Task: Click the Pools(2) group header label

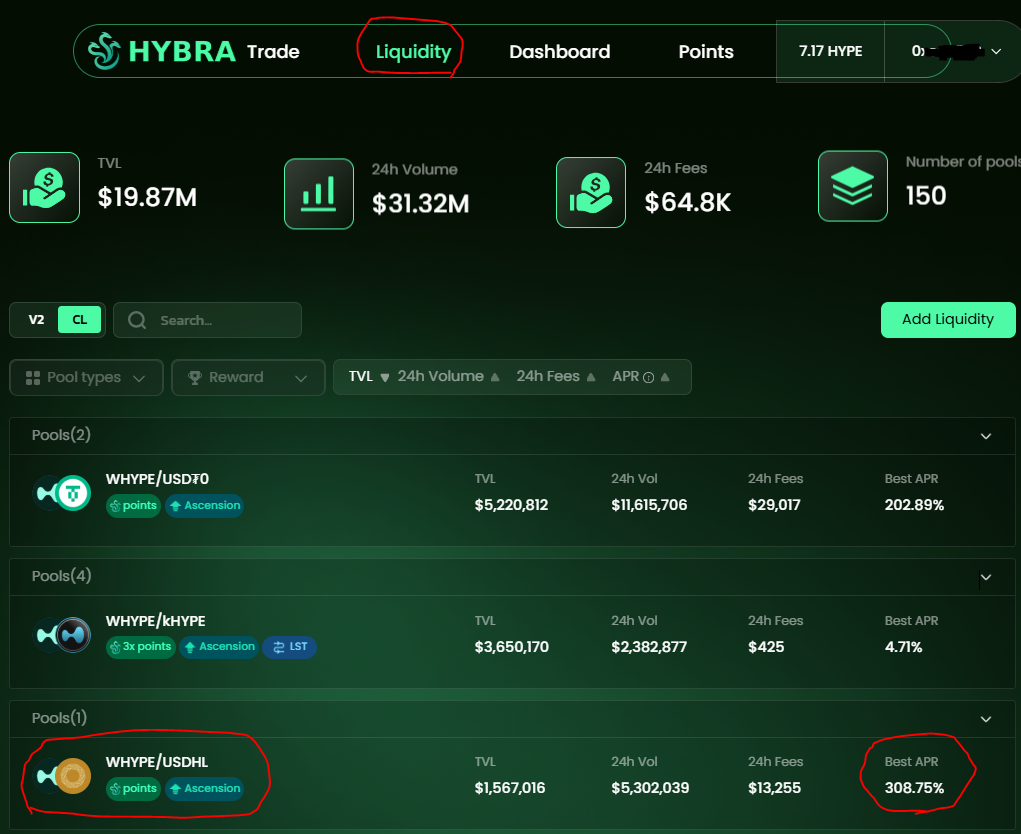Action: [61, 435]
